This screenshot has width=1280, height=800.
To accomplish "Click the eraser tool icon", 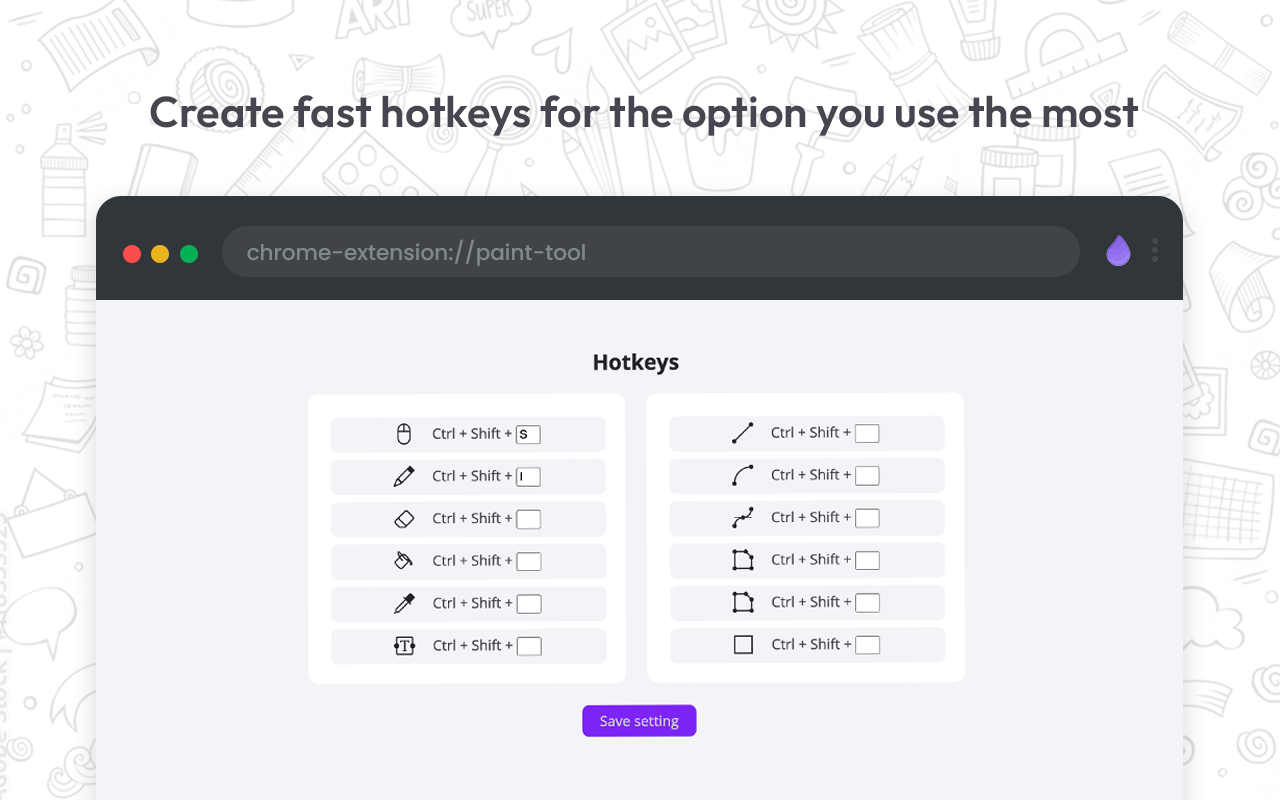I will [404, 519].
